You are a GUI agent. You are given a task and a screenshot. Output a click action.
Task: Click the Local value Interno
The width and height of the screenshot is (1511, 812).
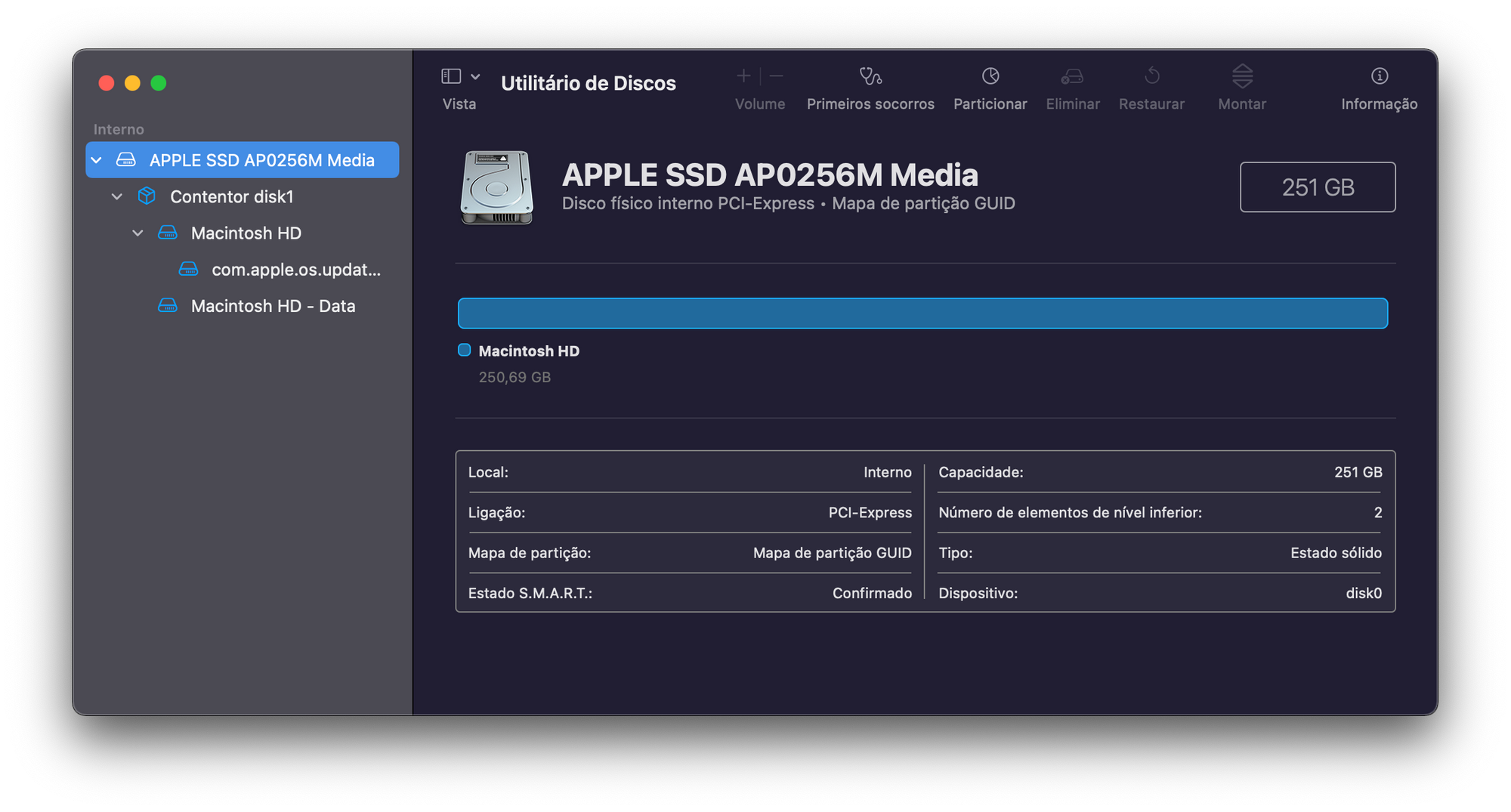click(x=888, y=472)
